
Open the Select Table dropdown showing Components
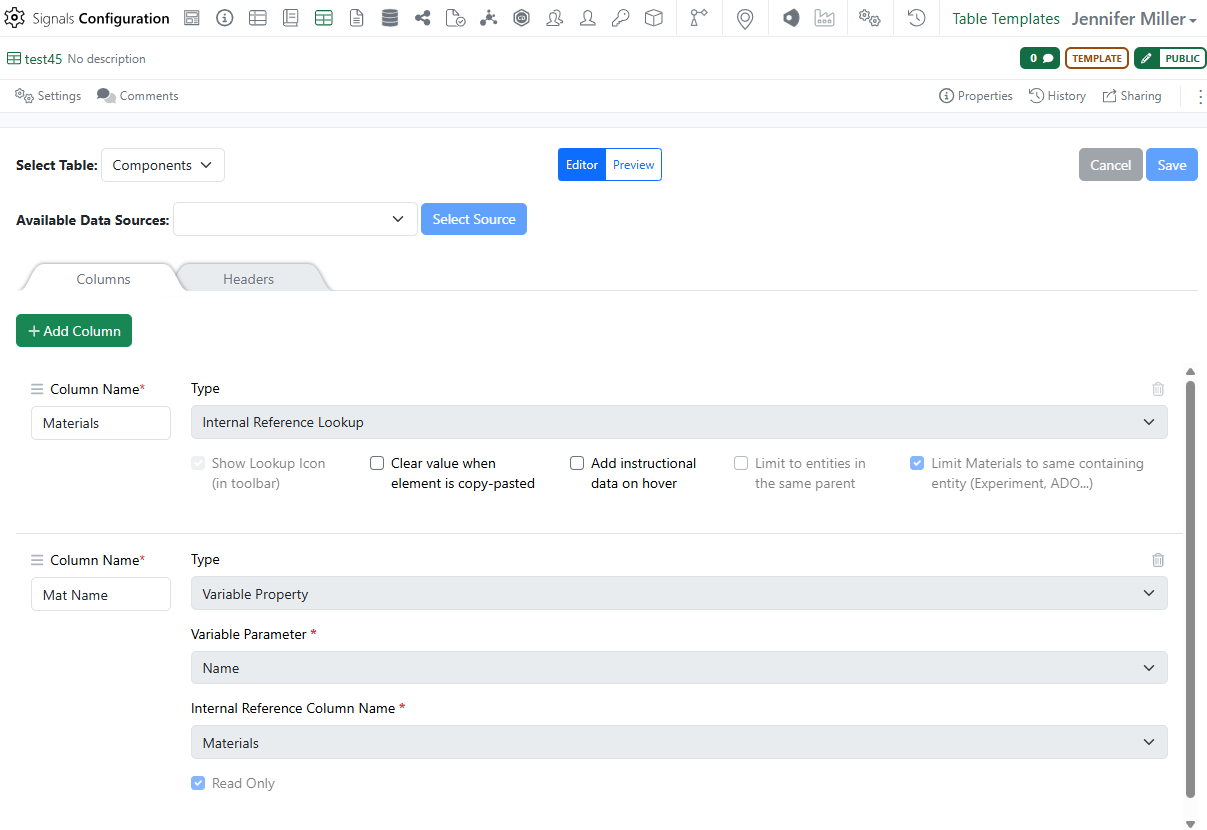click(x=163, y=165)
